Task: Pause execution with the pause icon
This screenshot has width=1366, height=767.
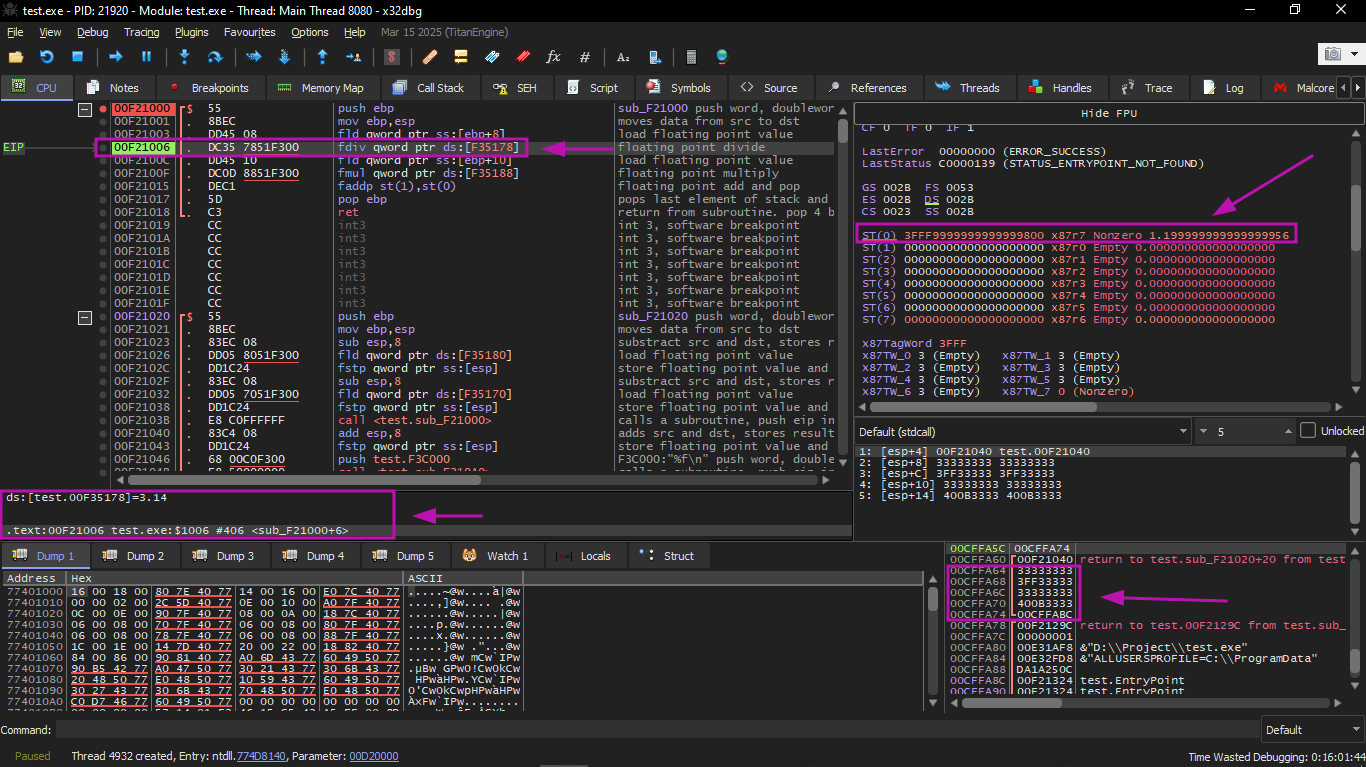Action: click(x=147, y=57)
